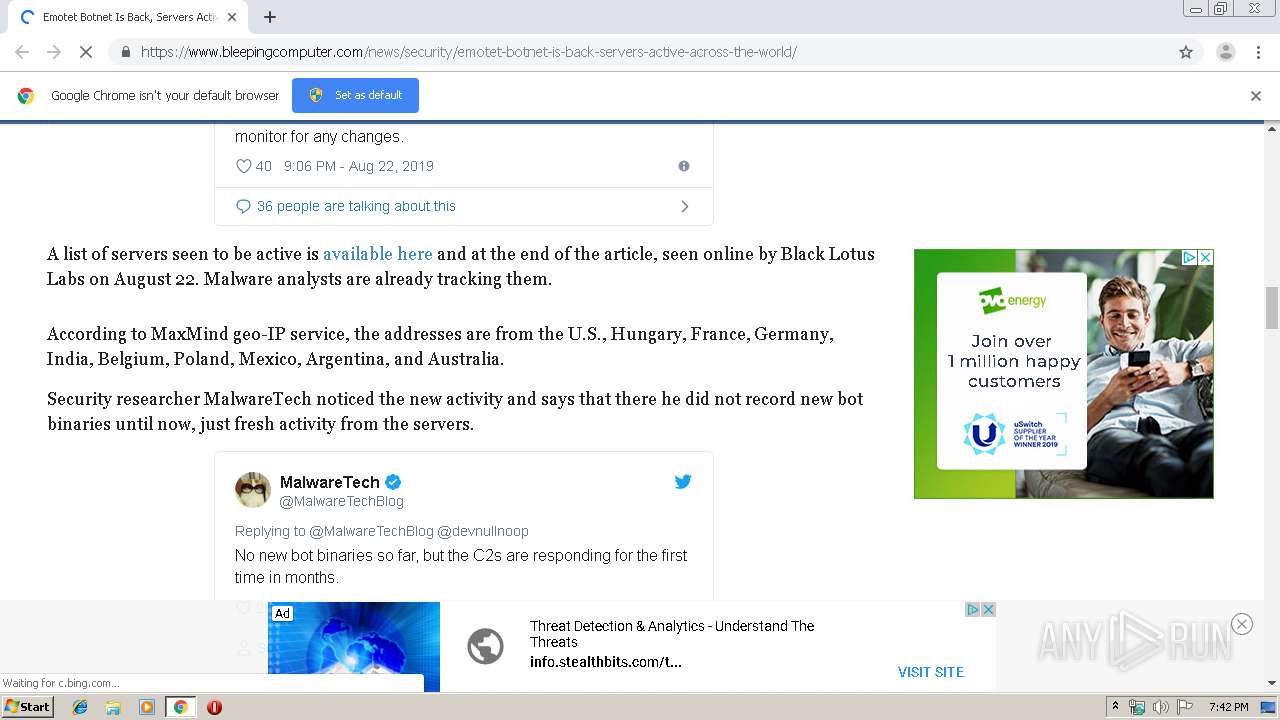Open the 9:06 PM - Aug 22, 2019 timestamp
This screenshot has height=720, width=1280.
click(x=359, y=166)
